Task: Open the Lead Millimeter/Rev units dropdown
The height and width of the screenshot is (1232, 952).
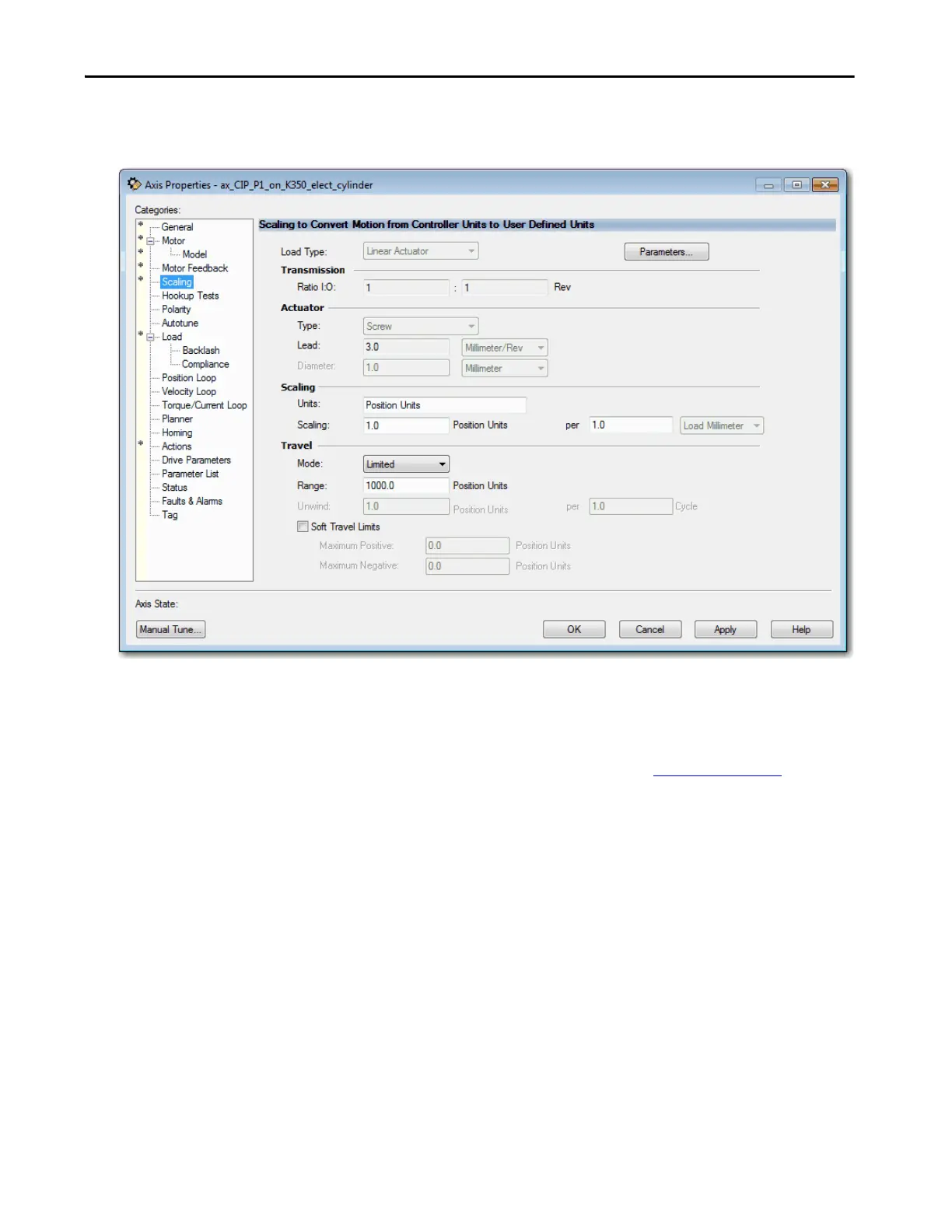Action: coord(505,348)
